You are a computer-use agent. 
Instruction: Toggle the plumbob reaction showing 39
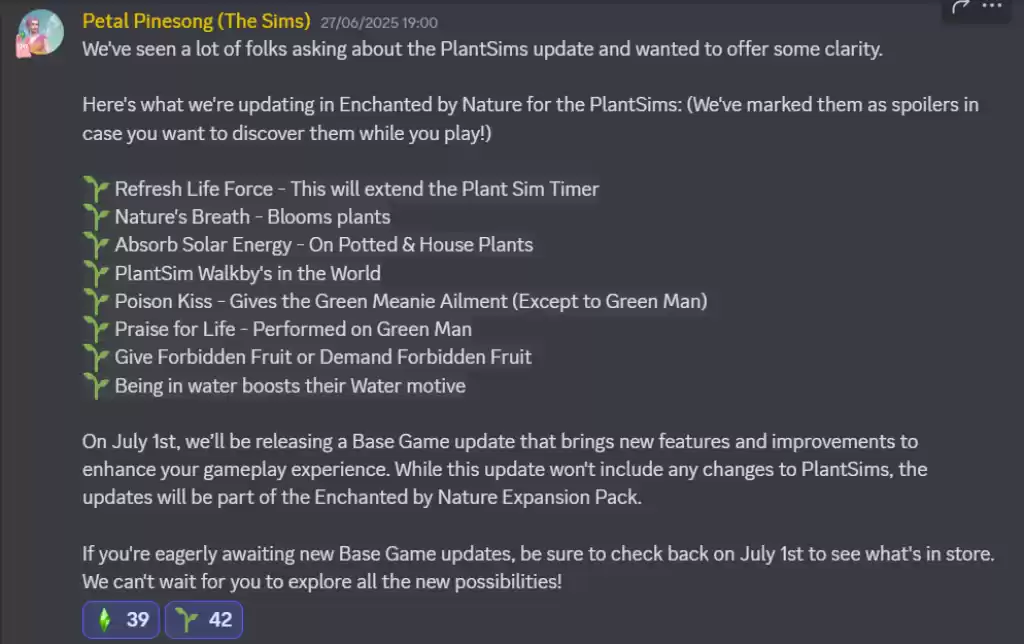[121, 620]
